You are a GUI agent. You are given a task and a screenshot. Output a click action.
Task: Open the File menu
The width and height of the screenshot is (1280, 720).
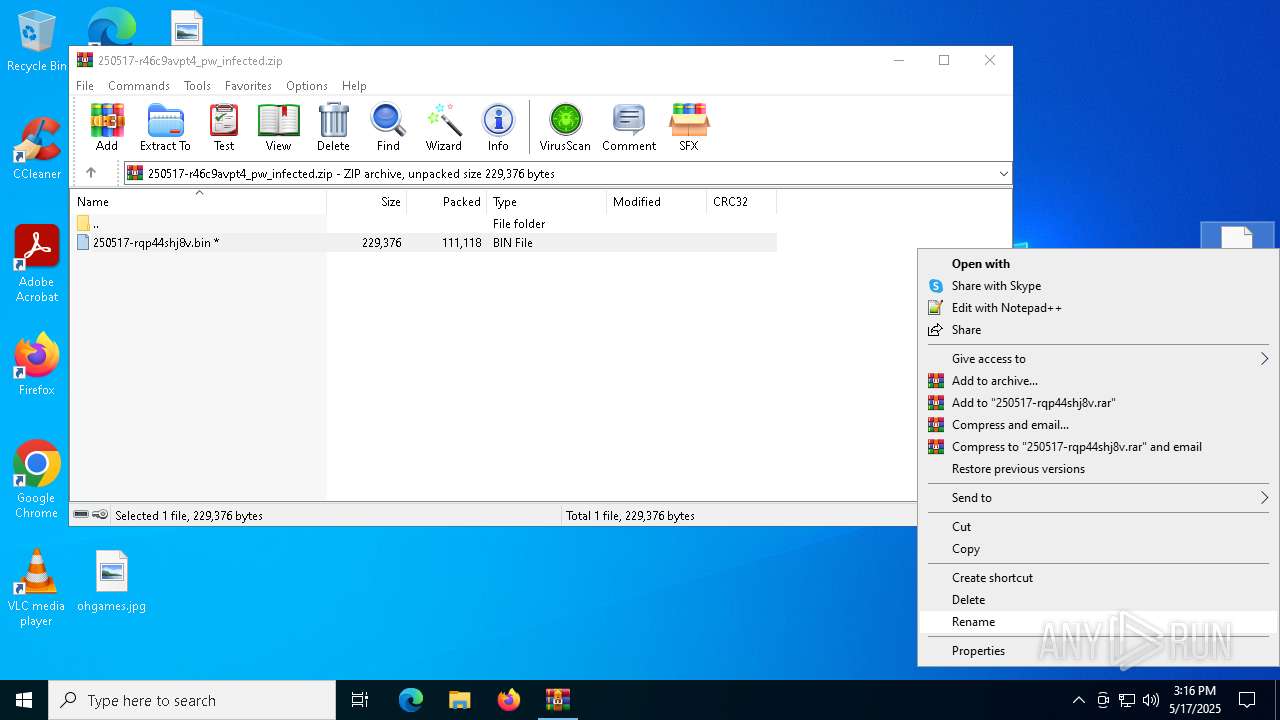[85, 86]
